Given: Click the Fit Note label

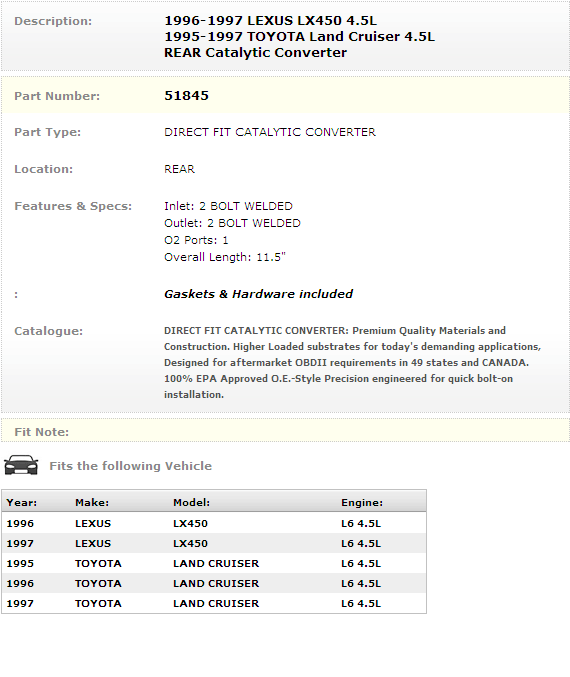Looking at the screenshot, I should (x=41, y=432).
